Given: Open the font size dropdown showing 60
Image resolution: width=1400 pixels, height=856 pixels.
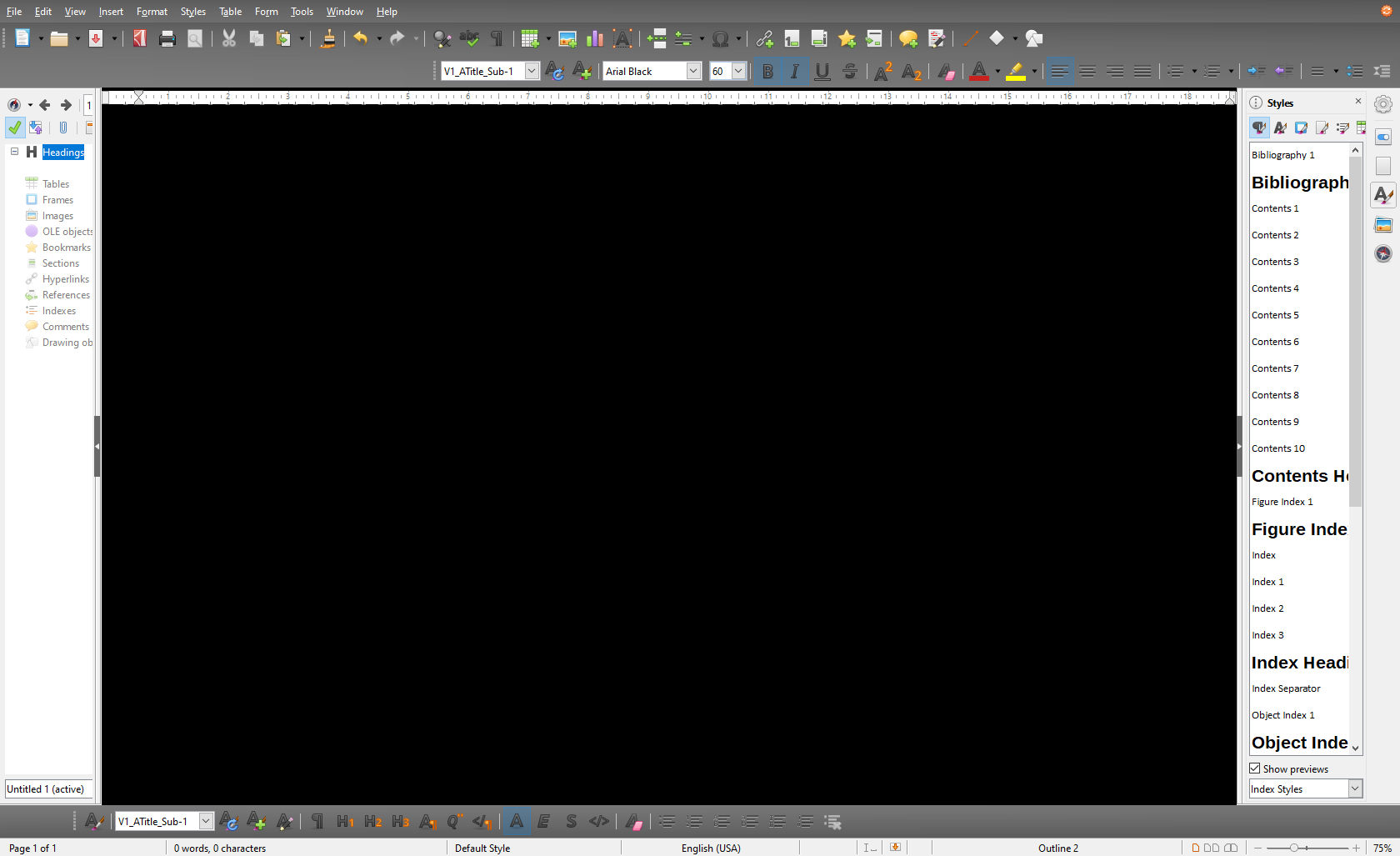Looking at the screenshot, I should pos(737,71).
